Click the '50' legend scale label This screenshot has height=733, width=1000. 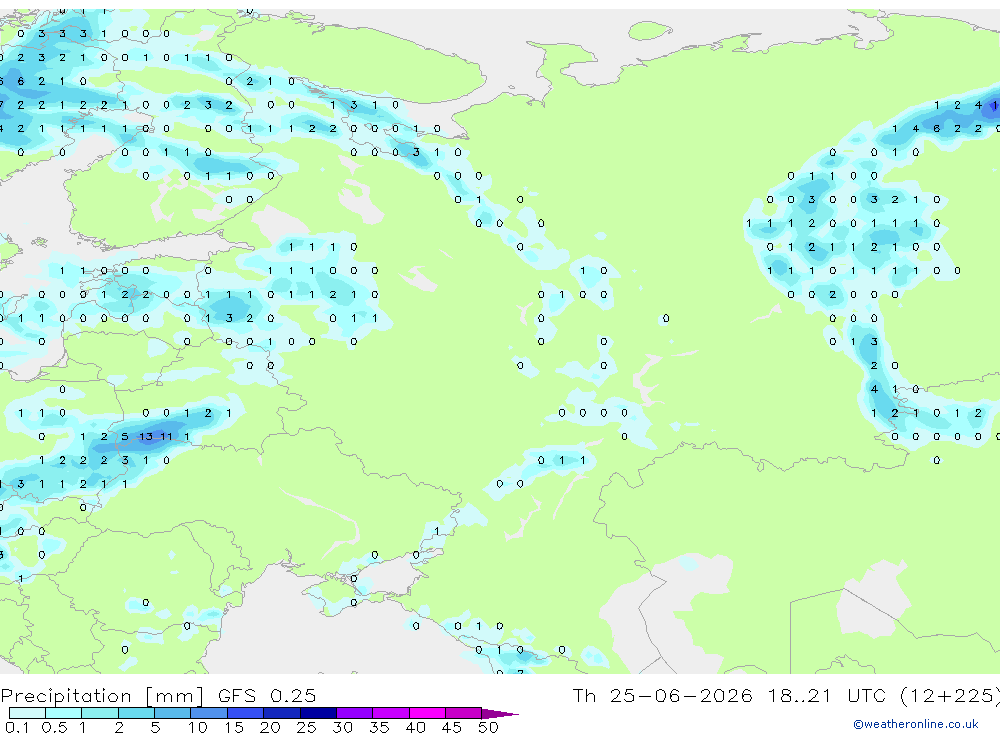pyautogui.click(x=488, y=727)
